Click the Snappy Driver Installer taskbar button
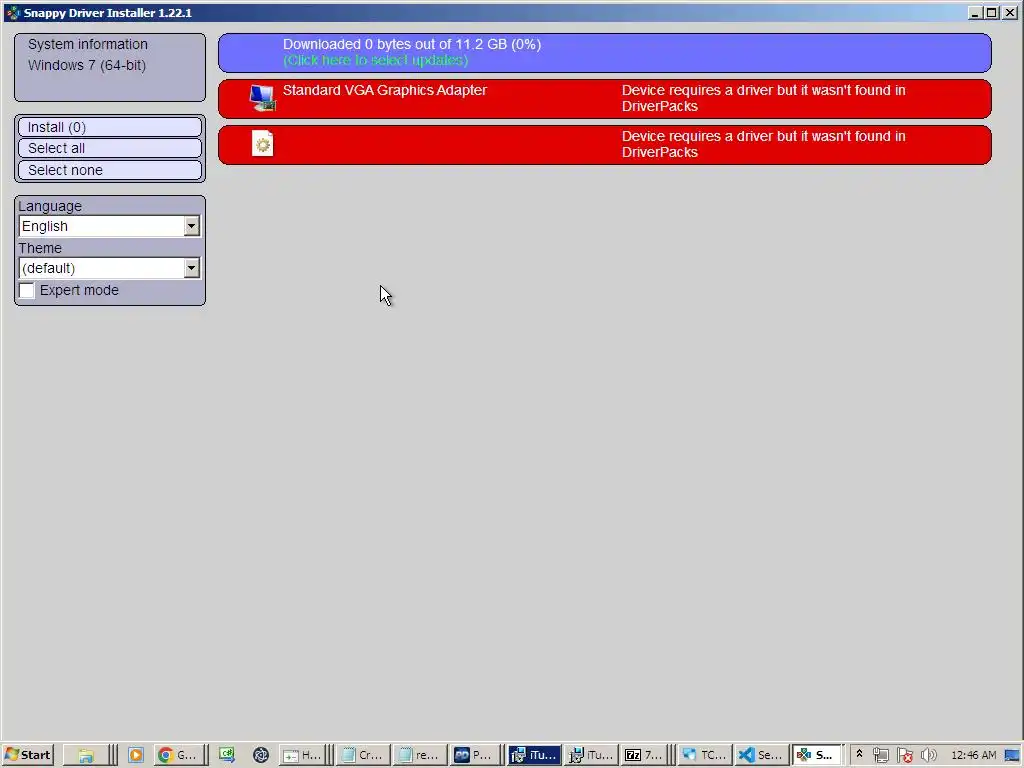Viewport: 1024px width, 768px height. 817,755
